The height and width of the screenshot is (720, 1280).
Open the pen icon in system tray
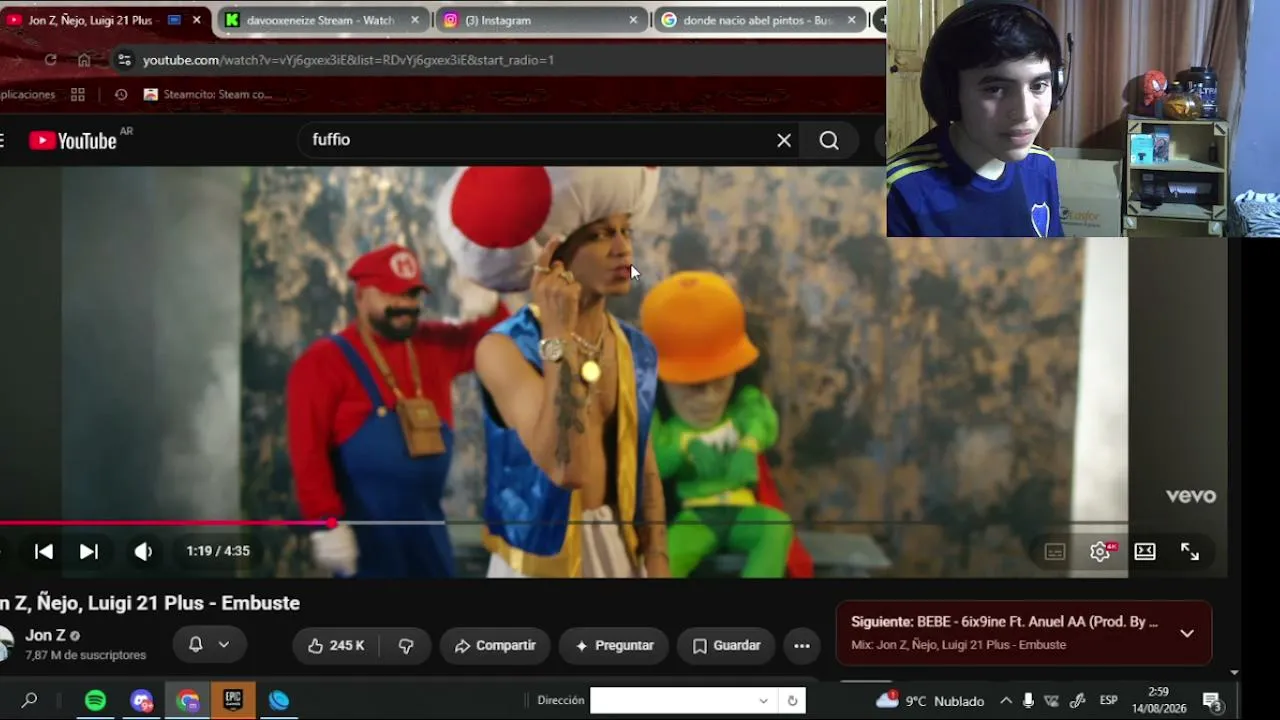(1078, 701)
